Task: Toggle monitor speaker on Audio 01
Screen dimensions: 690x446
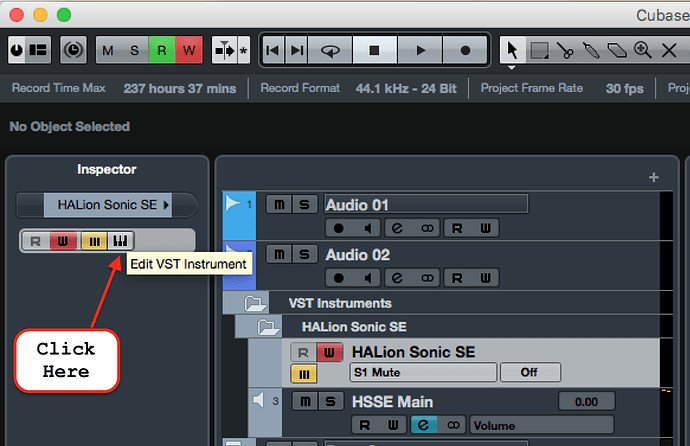Action: tap(367, 228)
